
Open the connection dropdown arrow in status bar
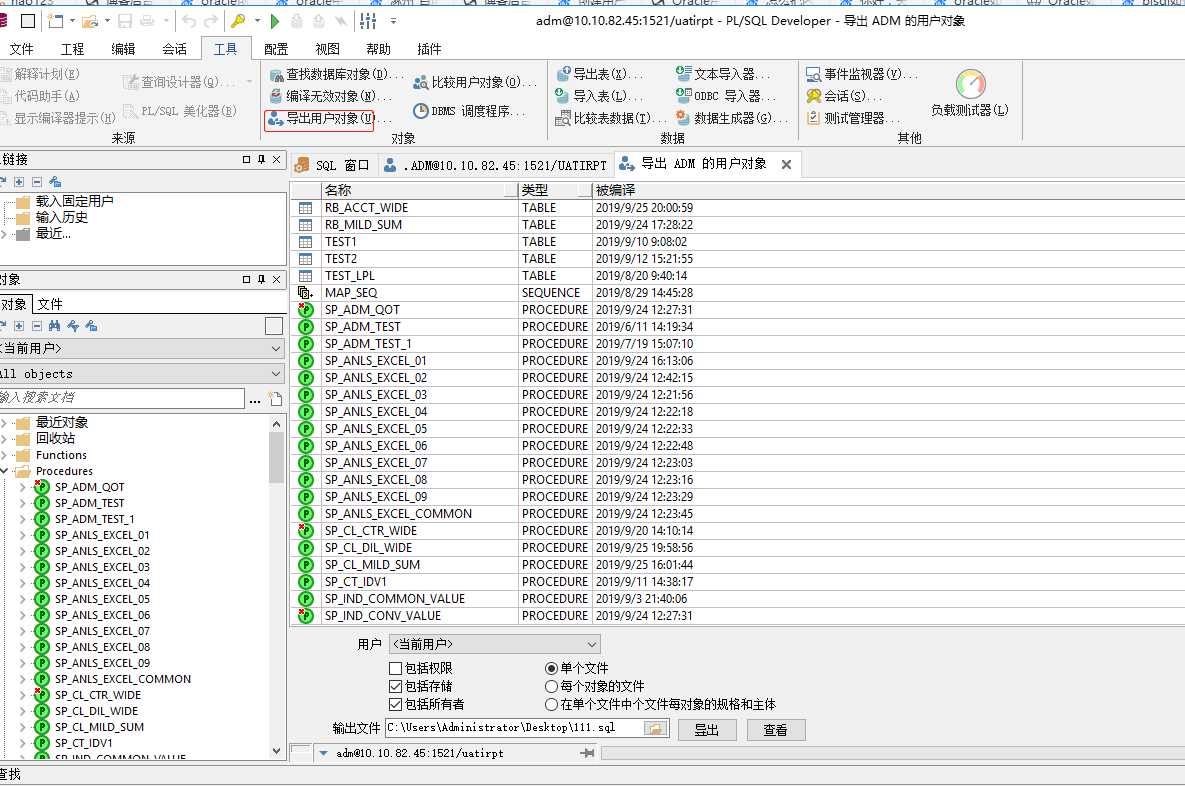(323, 754)
